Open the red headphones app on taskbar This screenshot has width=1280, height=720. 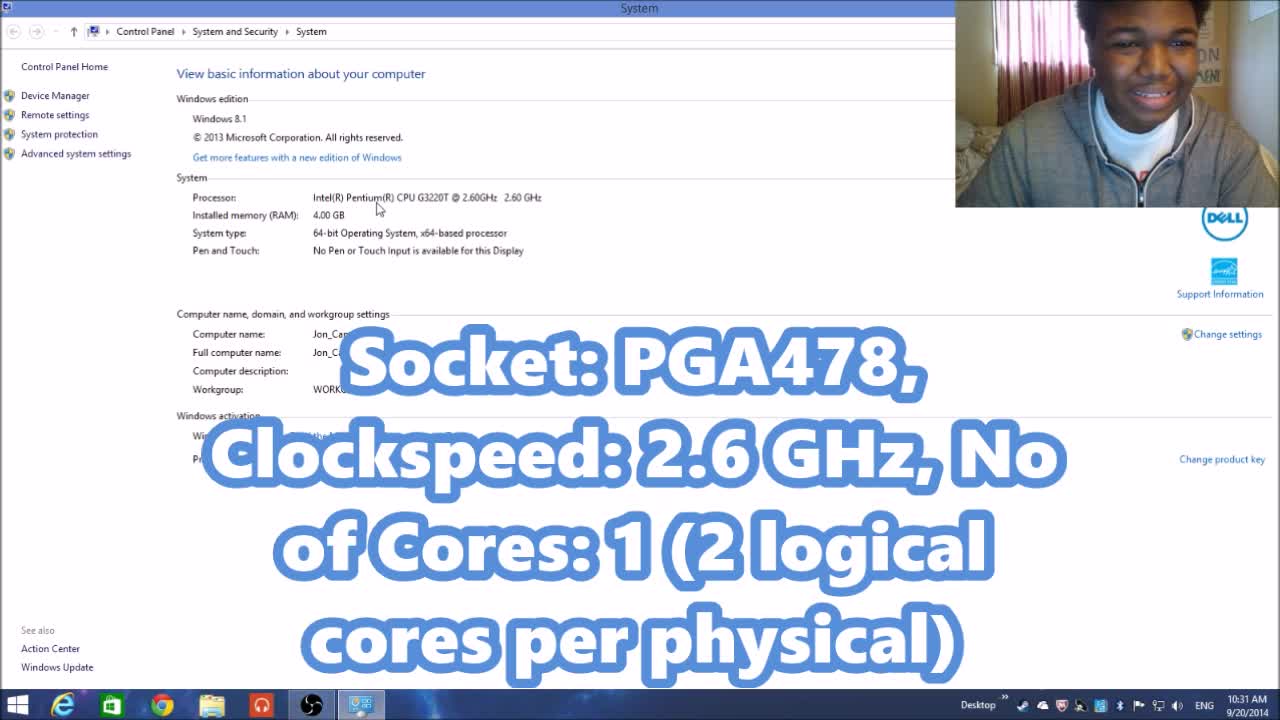(261, 706)
